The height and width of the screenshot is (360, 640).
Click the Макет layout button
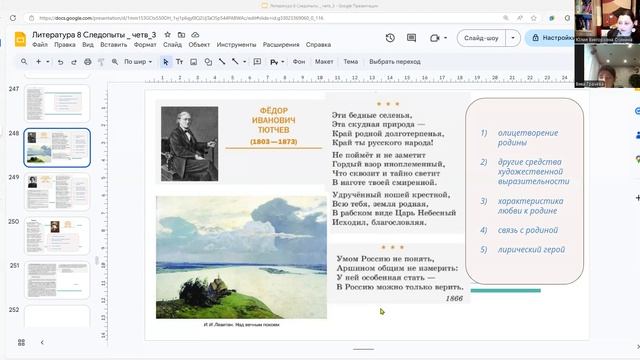pos(324,62)
